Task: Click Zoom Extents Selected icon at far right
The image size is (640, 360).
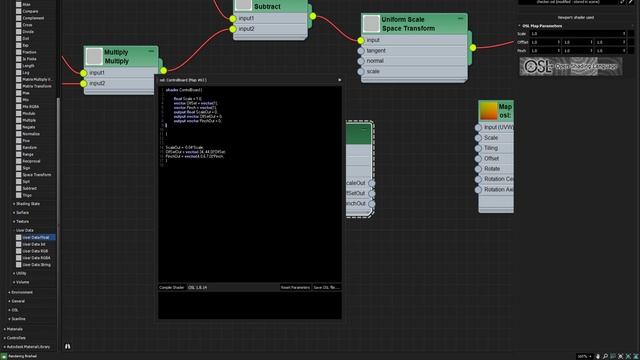Action: point(636,356)
